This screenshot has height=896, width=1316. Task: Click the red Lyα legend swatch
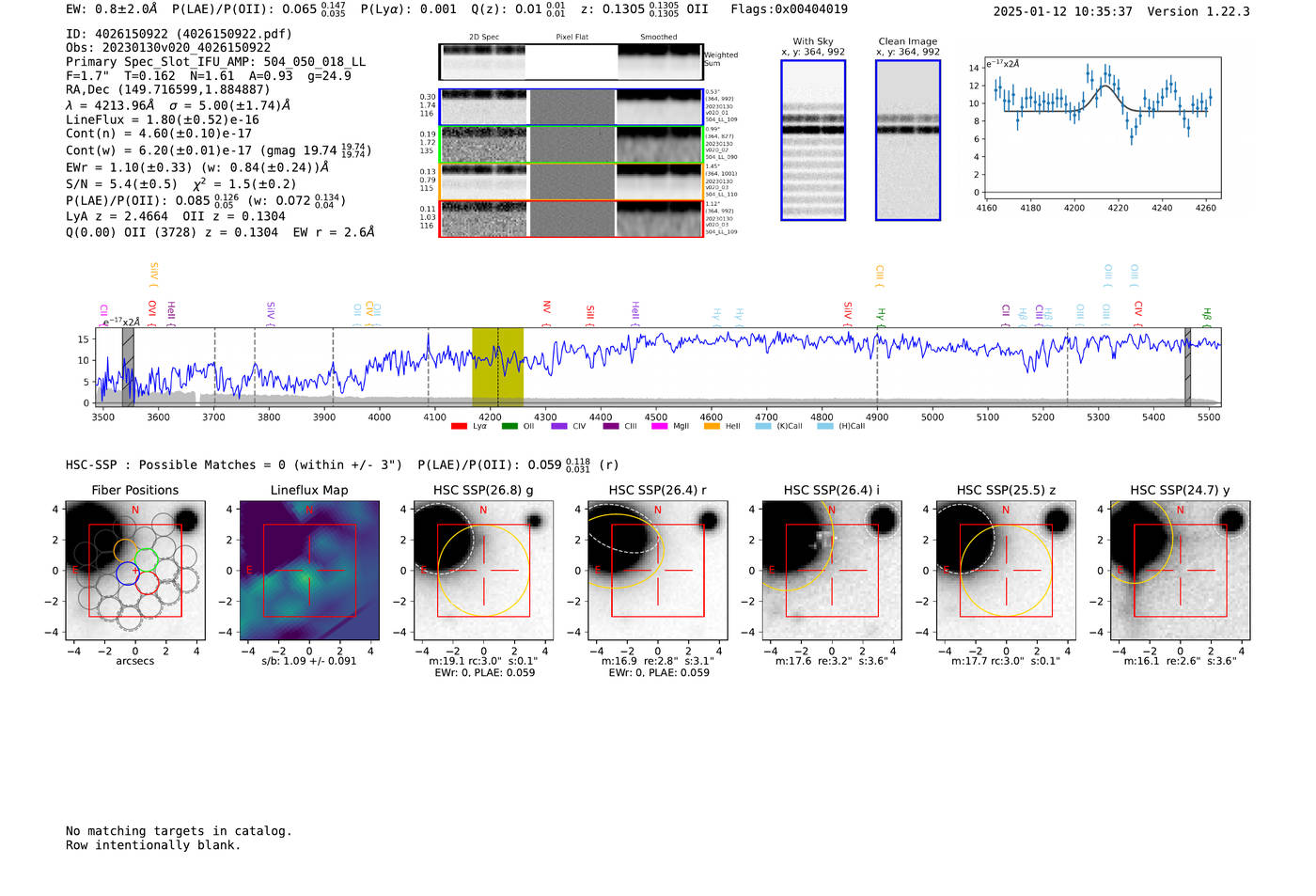(459, 426)
